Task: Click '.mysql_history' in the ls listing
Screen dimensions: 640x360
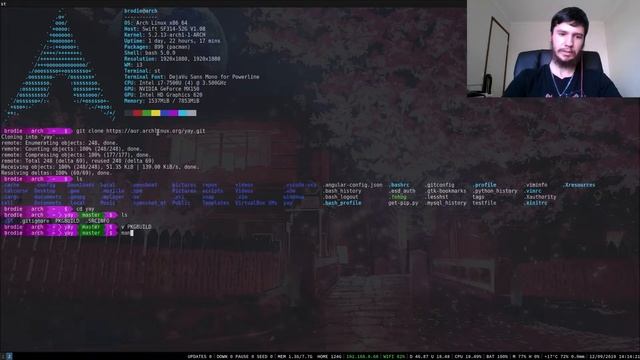Action: coord(445,203)
